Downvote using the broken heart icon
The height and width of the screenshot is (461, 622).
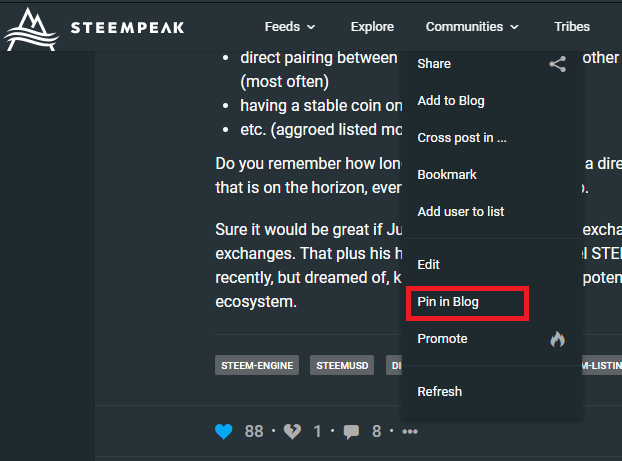pyautogui.click(x=293, y=431)
